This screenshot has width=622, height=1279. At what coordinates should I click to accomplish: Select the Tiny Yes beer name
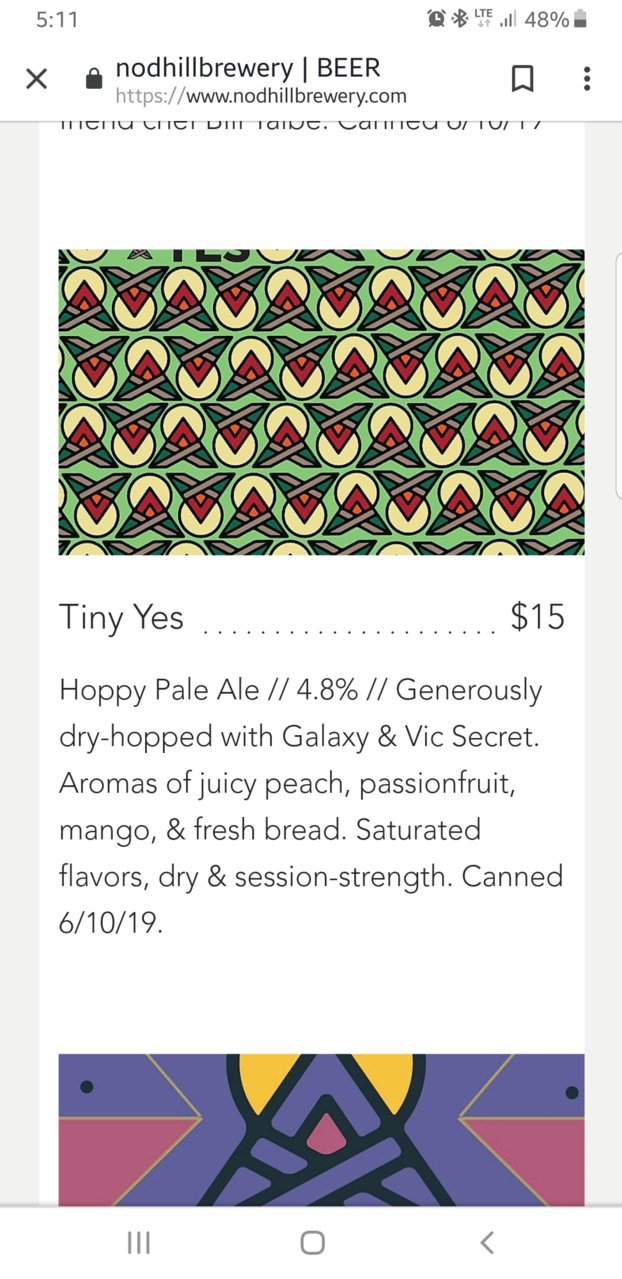tap(121, 618)
